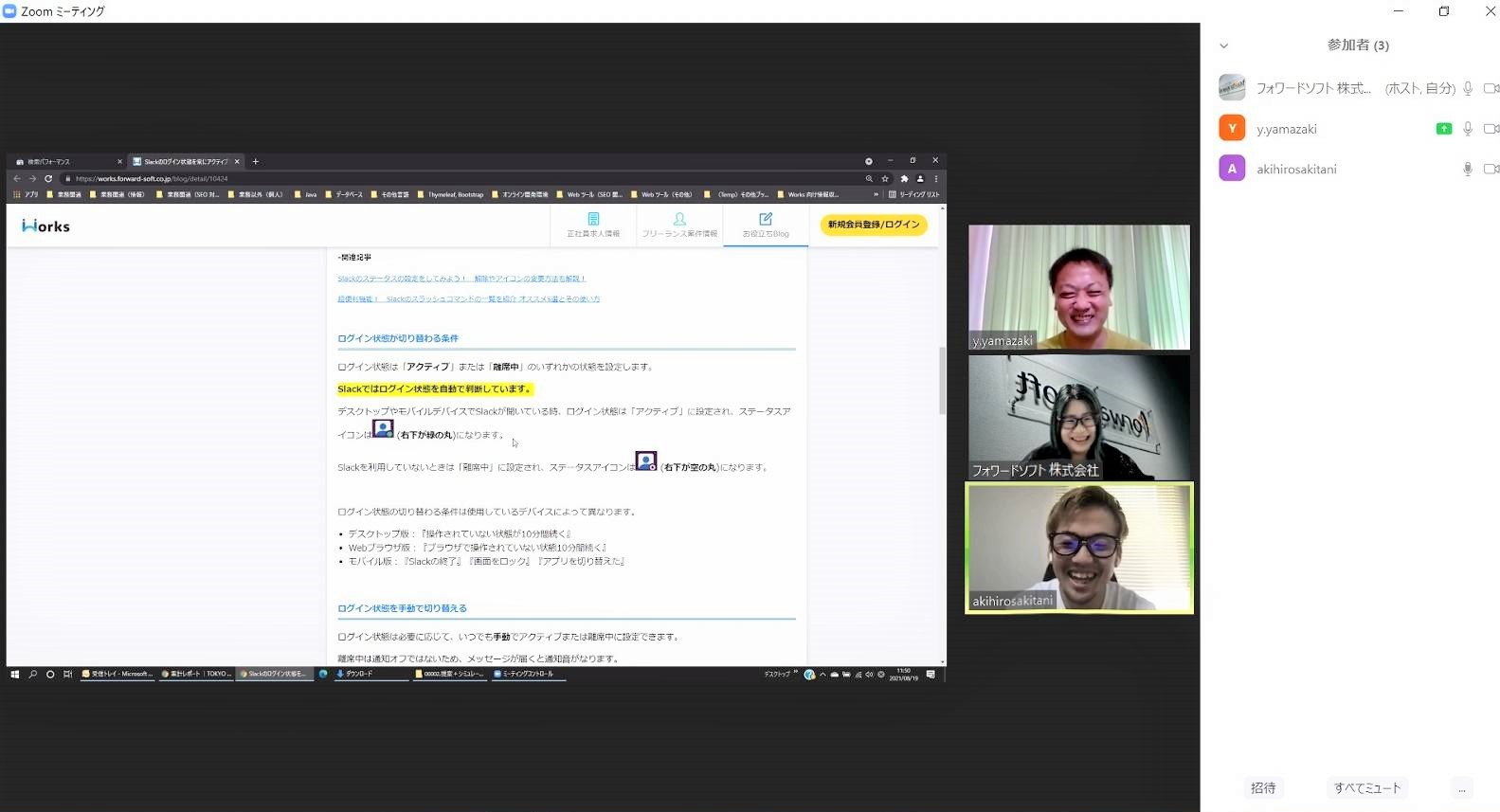Click the 招待 invite button
The height and width of the screenshot is (812, 1500).
tap(1263, 788)
